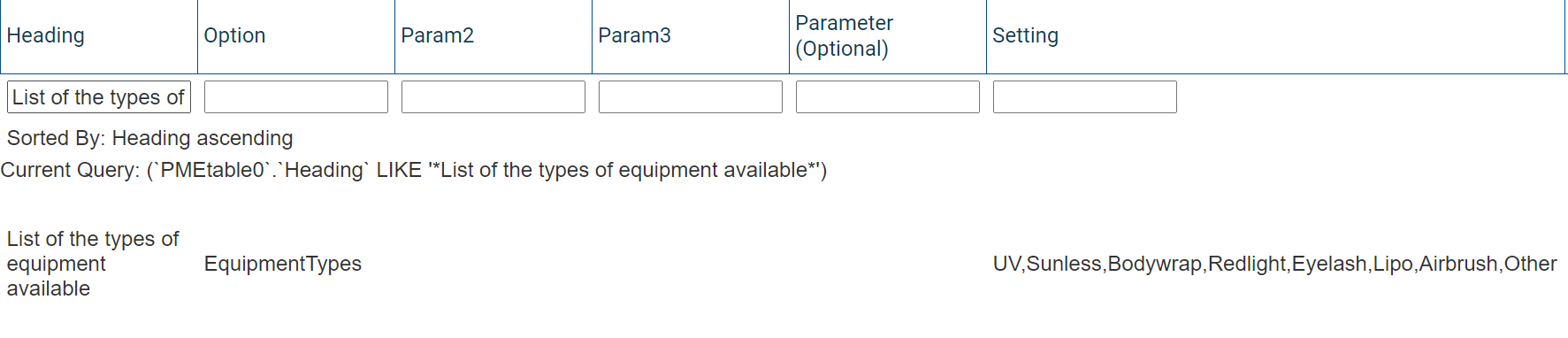Focus the Heading filter field containing text

pos(99,97)
